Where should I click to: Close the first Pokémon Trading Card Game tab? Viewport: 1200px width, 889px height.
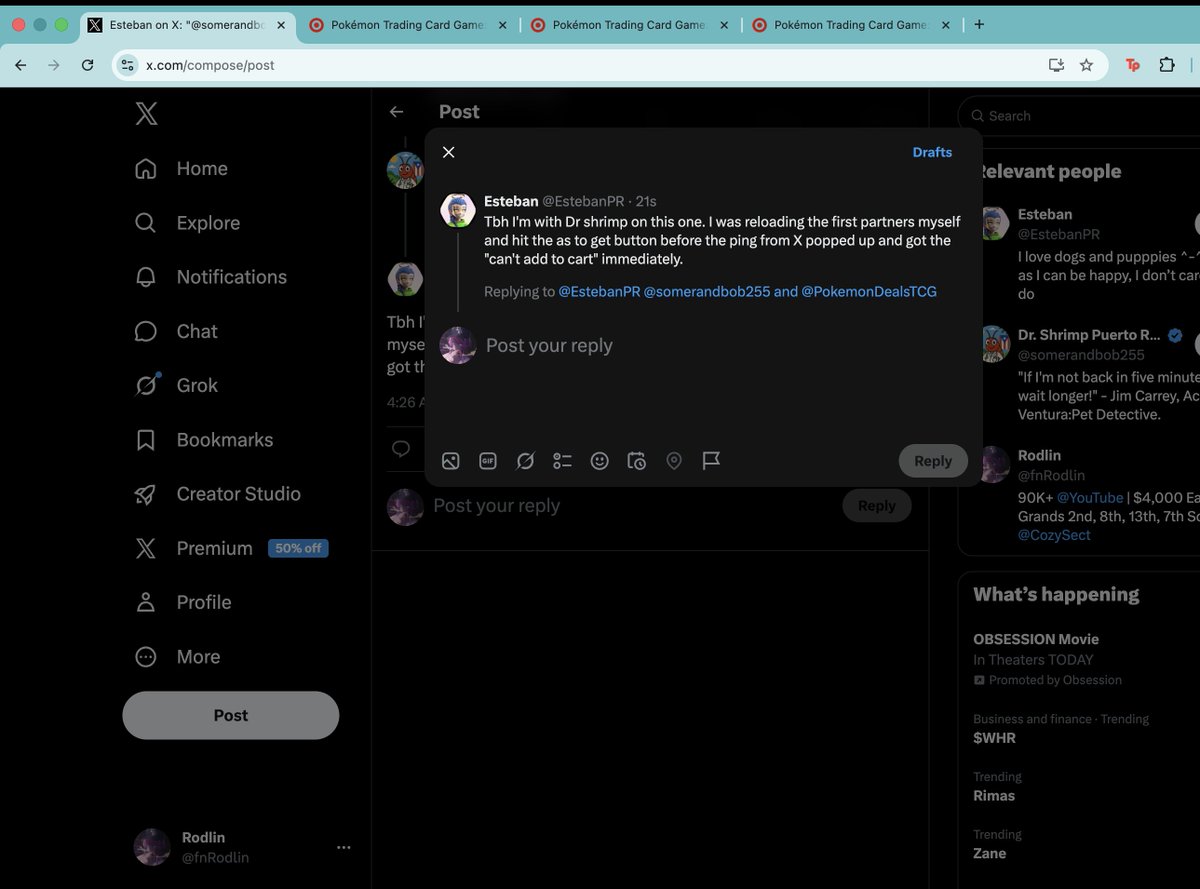(501, 25)
